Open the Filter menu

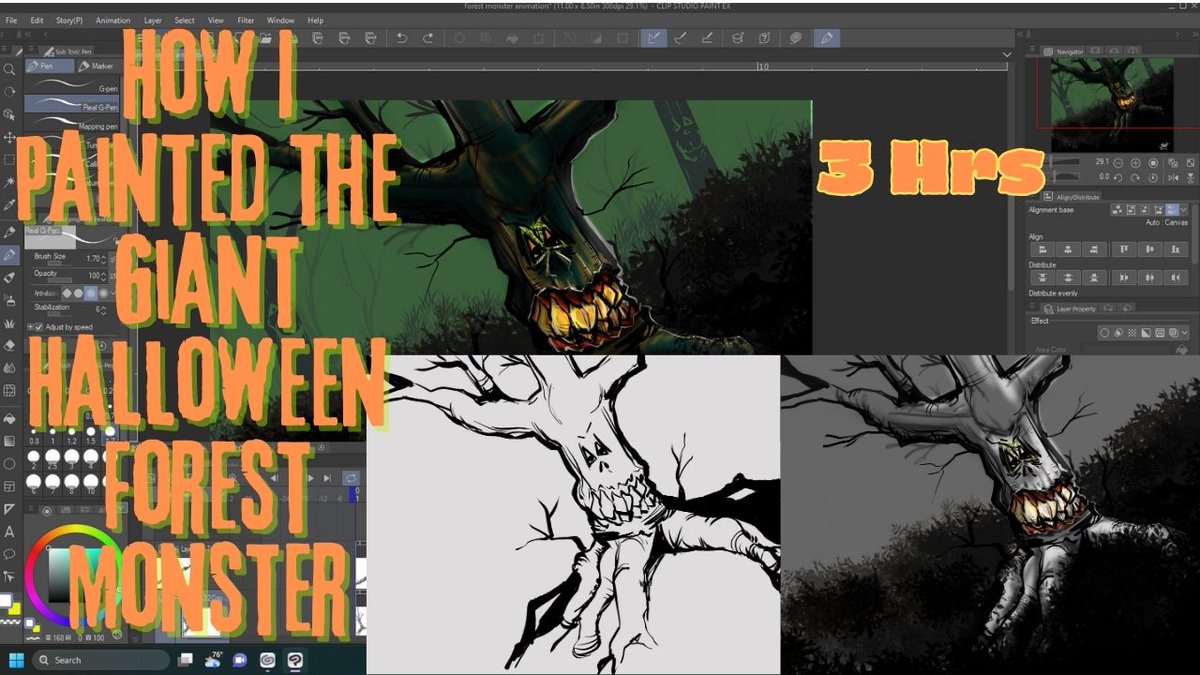click(246, 20)
